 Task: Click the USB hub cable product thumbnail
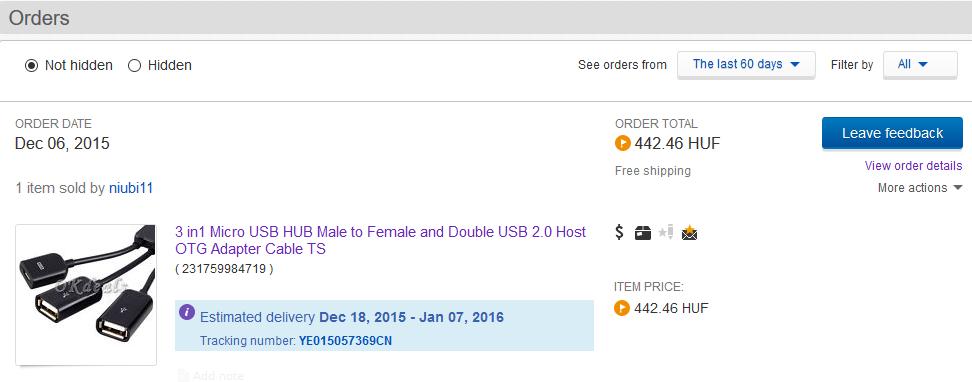[86, 295]
